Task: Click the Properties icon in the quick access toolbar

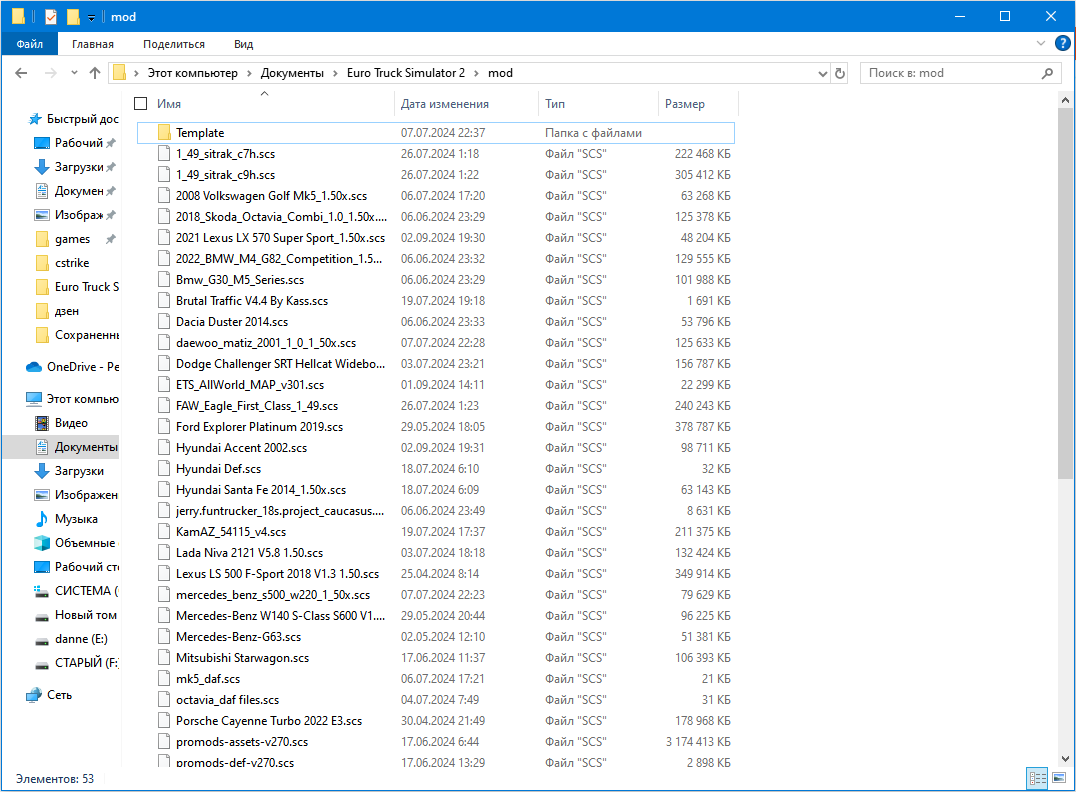Action: [51, 16]
